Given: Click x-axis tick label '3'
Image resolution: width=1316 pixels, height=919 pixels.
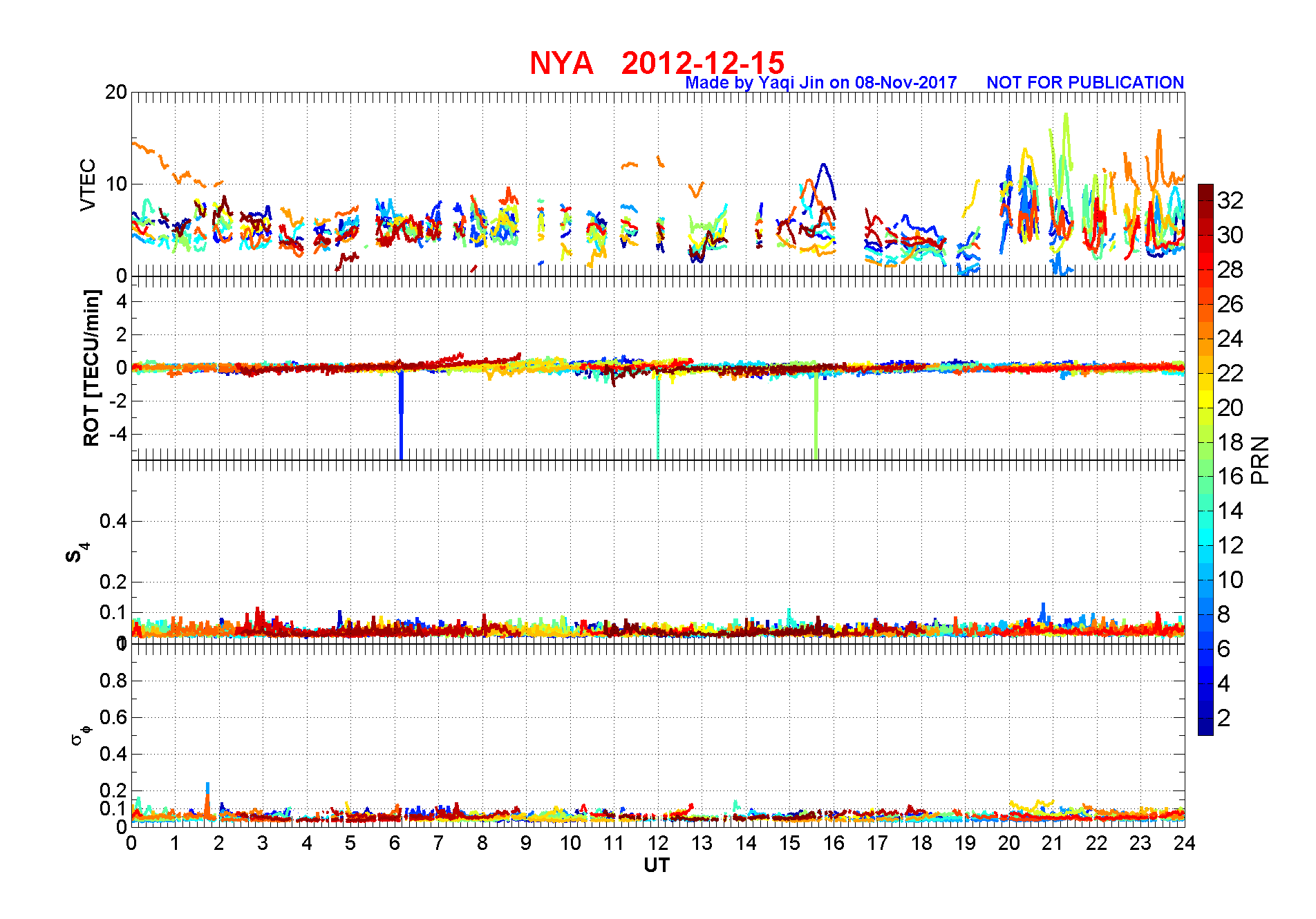Looking at the screenshot, I should click(x=263, y=843).
